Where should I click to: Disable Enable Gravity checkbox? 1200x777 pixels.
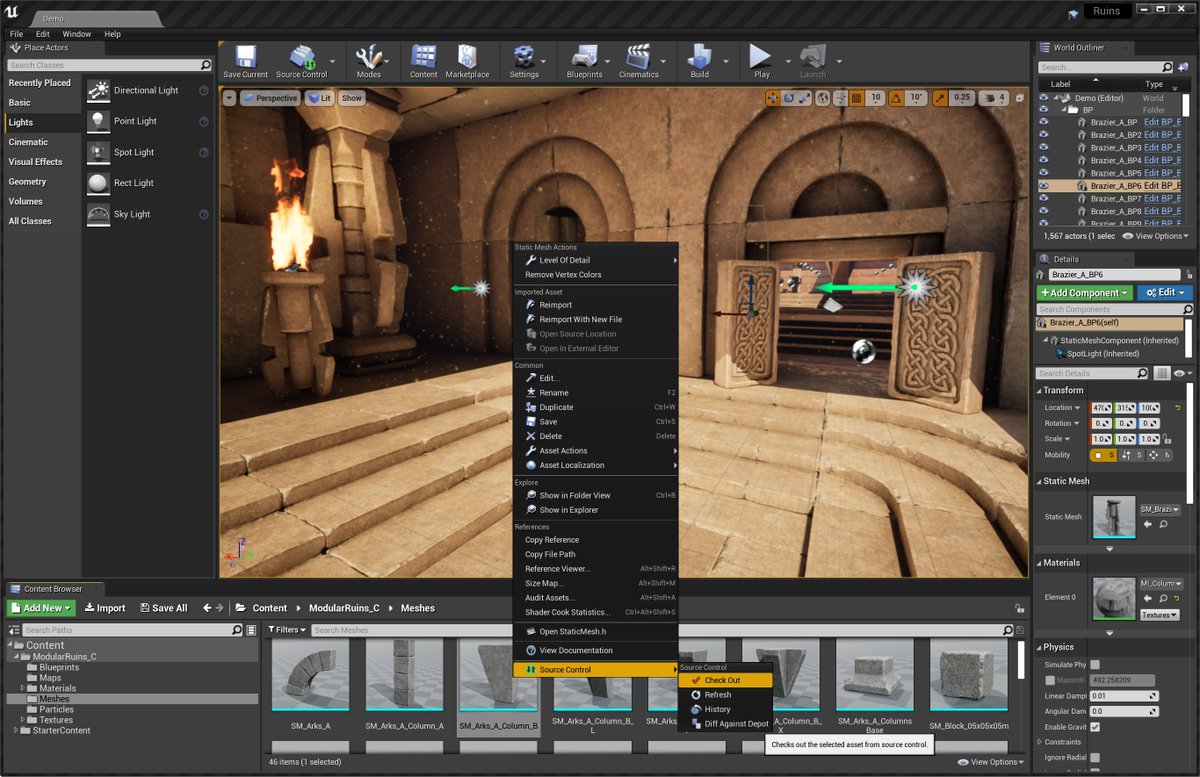1095,726
